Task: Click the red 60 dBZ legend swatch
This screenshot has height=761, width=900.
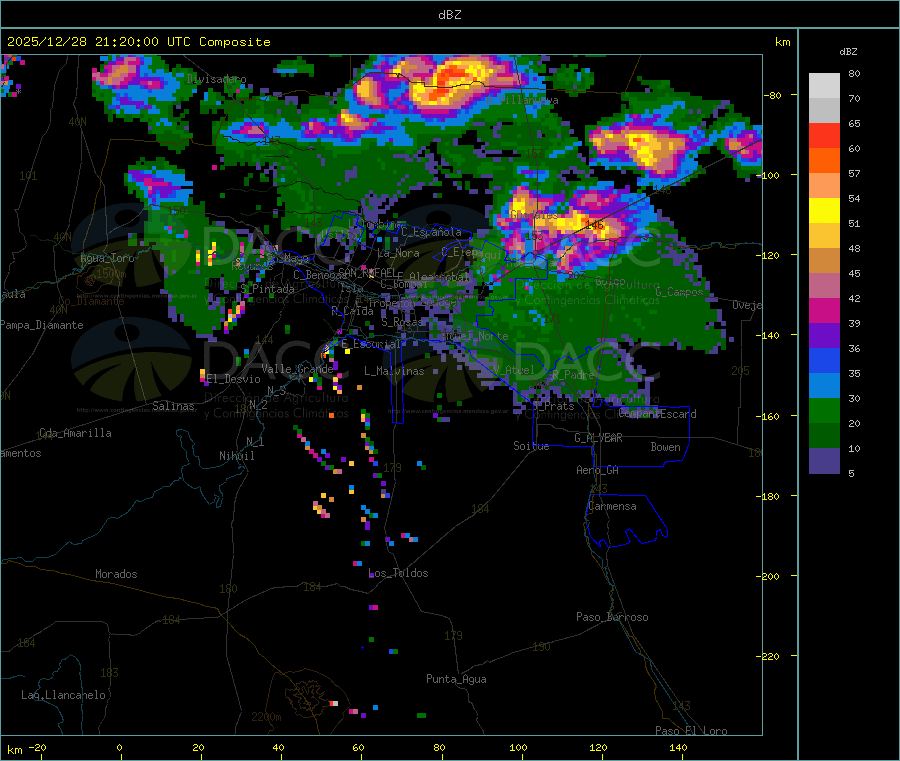Action: click(x=824, y=135)
